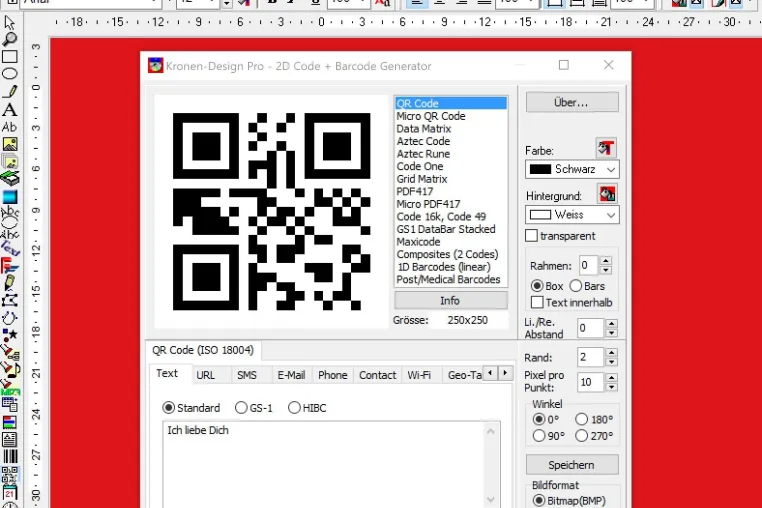Image resolution: width=762 pixels, height=508 pixels.
Task: Switch to the SMS tab
Action: coord(247,375)
